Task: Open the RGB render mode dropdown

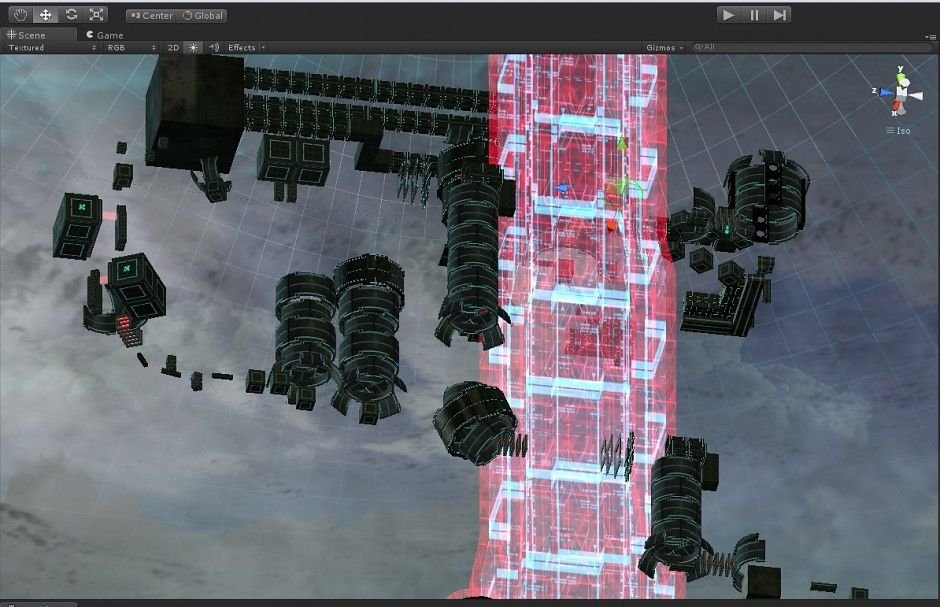Action: (130, 47)
